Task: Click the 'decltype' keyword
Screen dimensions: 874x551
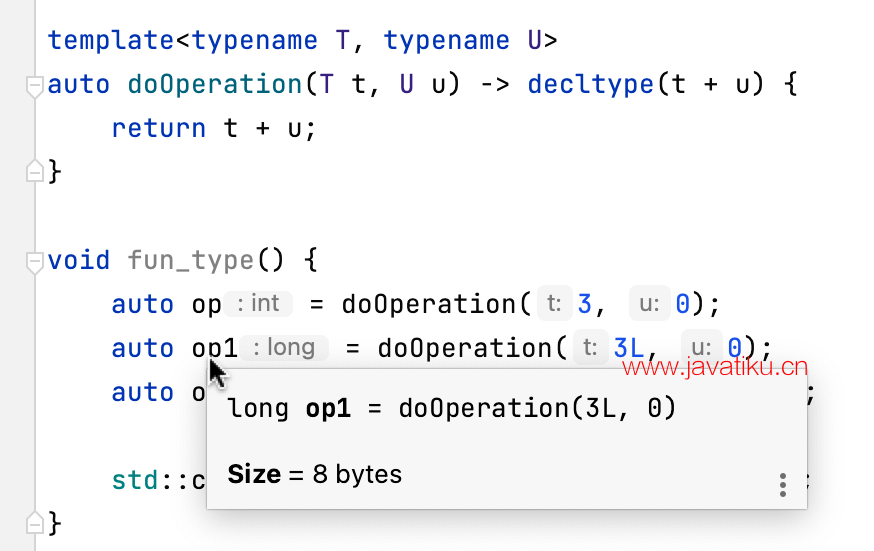Action: (x=590, y=85)
